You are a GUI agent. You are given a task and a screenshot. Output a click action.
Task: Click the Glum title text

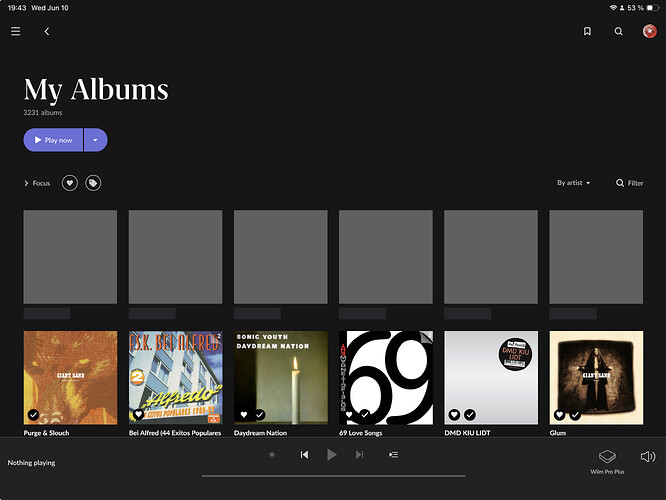[558, 432]
